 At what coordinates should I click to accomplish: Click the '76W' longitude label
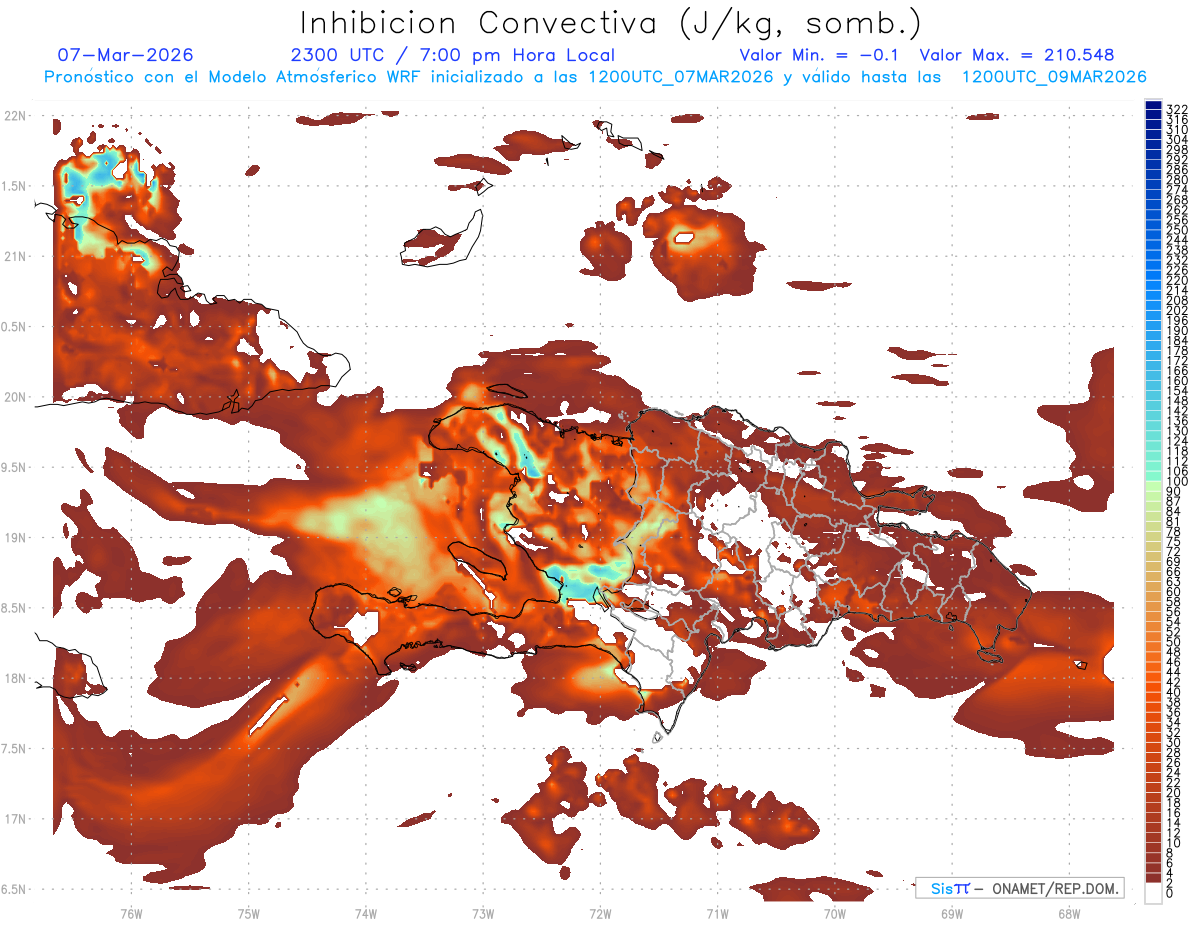click(131, 914)
